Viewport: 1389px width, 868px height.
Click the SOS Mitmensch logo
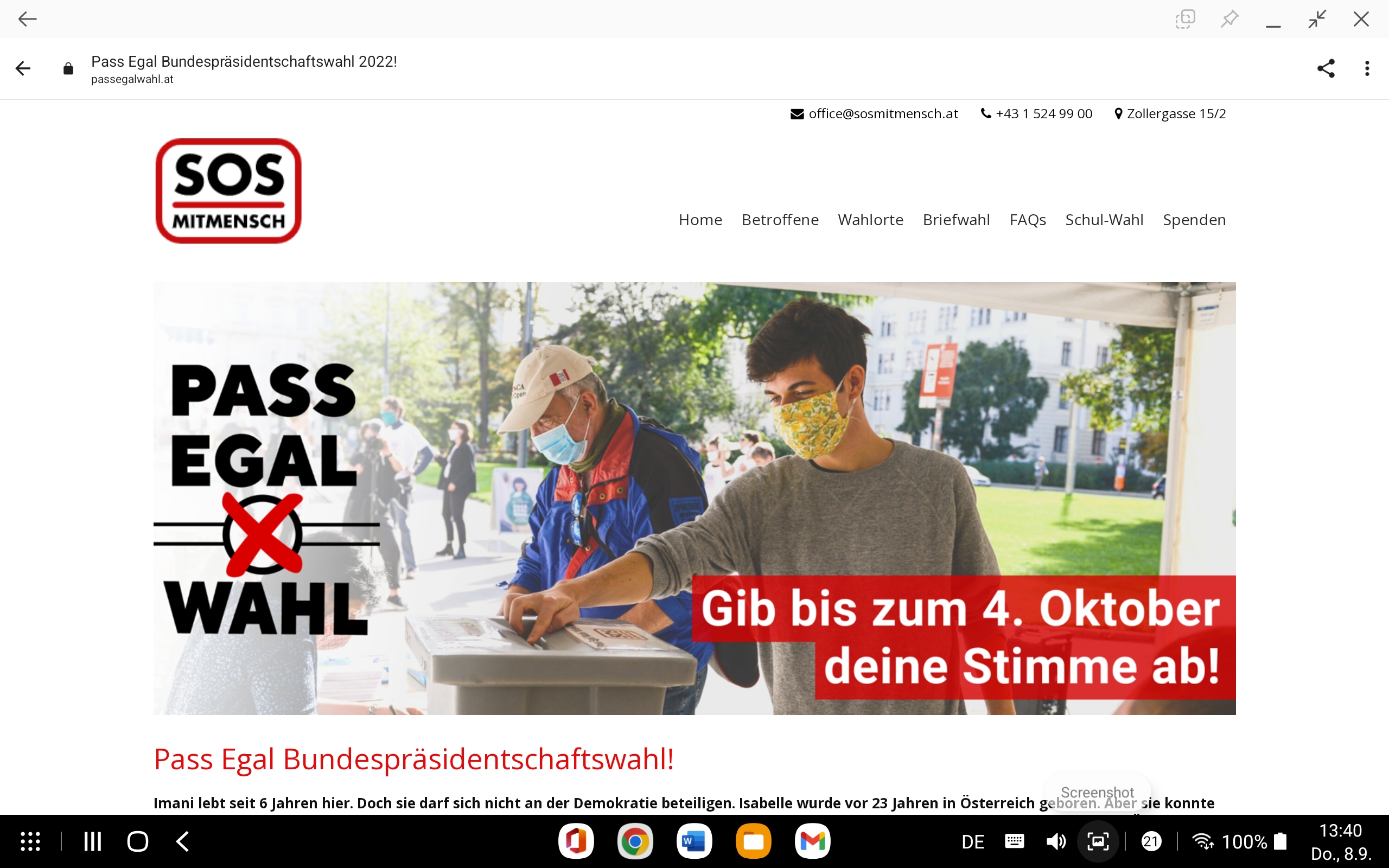tap(228, 191)
